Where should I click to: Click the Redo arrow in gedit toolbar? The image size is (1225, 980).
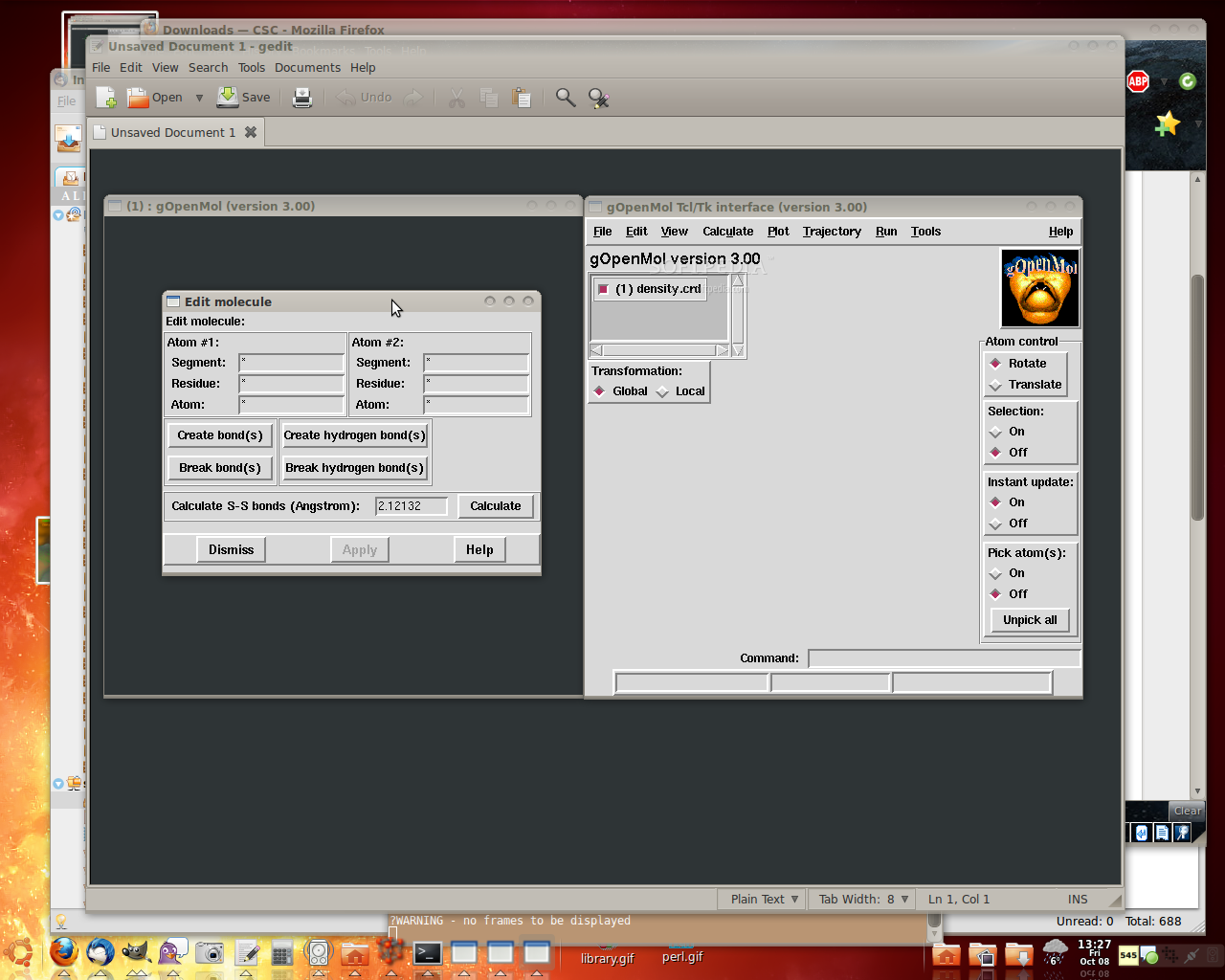413,98
